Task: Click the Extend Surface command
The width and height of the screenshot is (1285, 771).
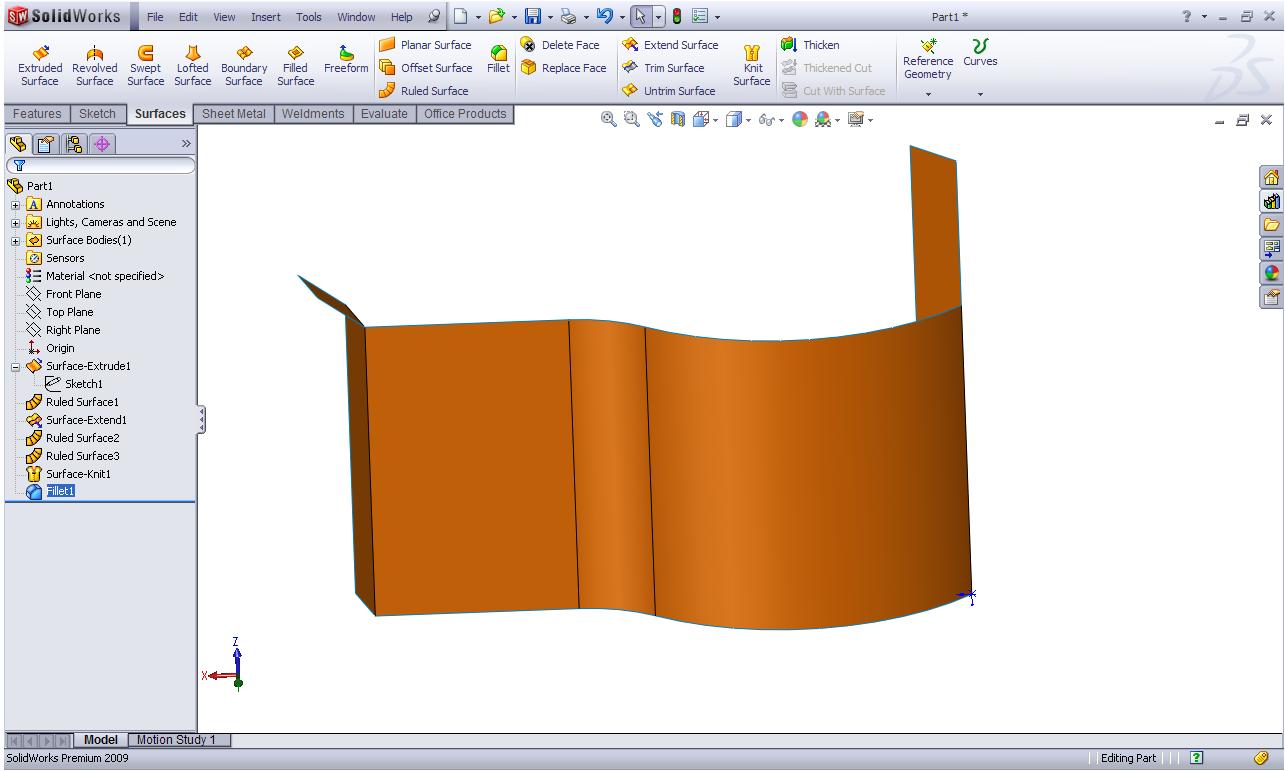Action: pyautogui.click(x=670, y=45)
